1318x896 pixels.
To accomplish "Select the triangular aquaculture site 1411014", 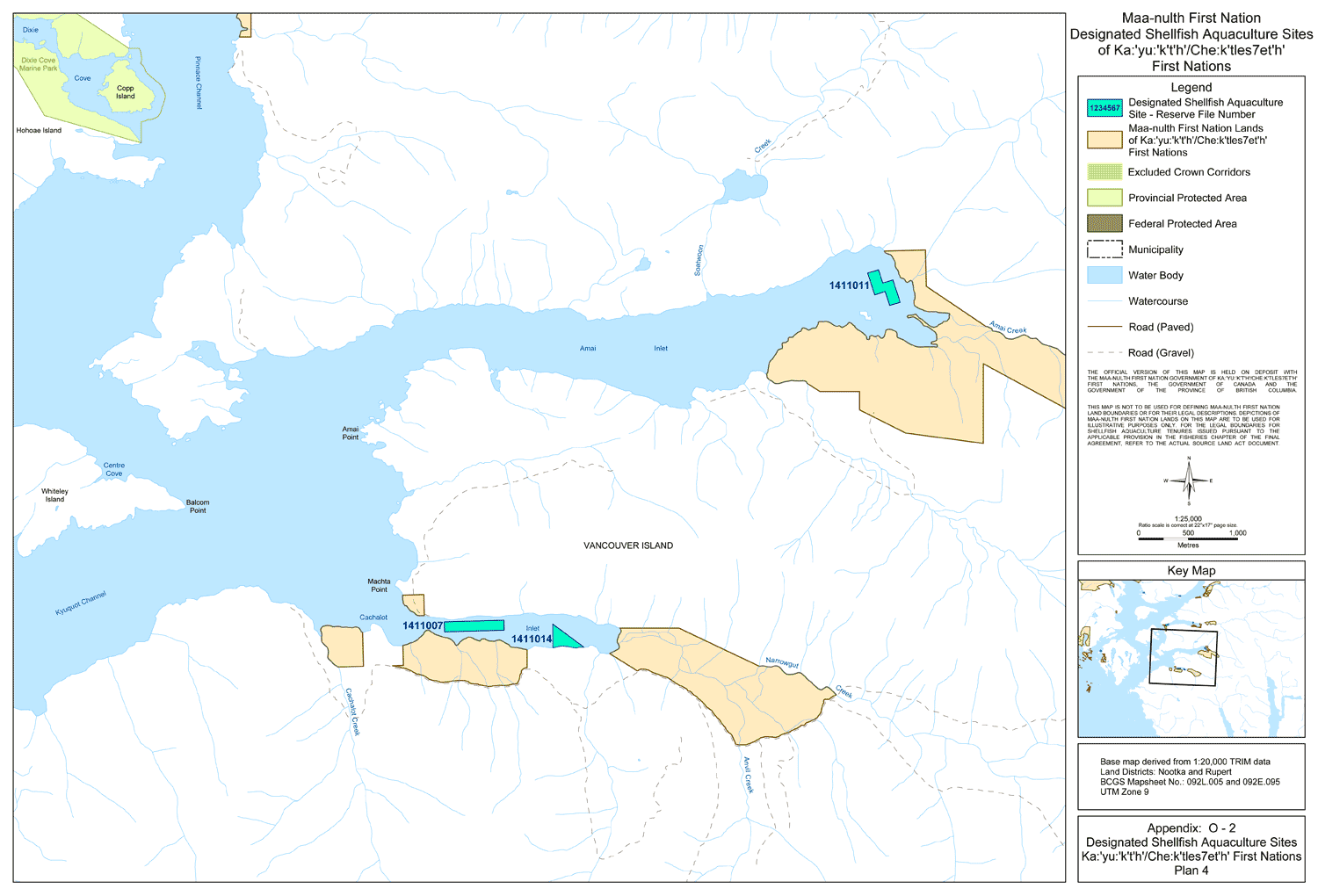I will (563, 639).
